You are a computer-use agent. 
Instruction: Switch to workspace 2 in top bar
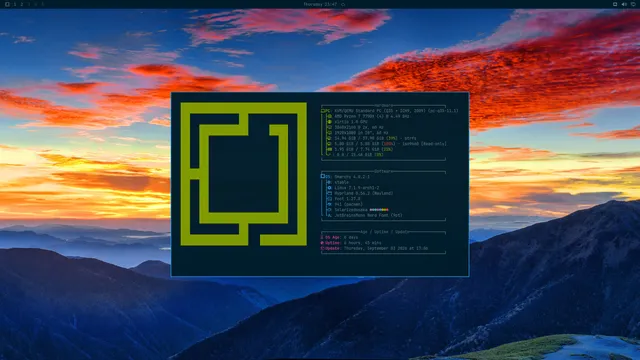point(22,4)
